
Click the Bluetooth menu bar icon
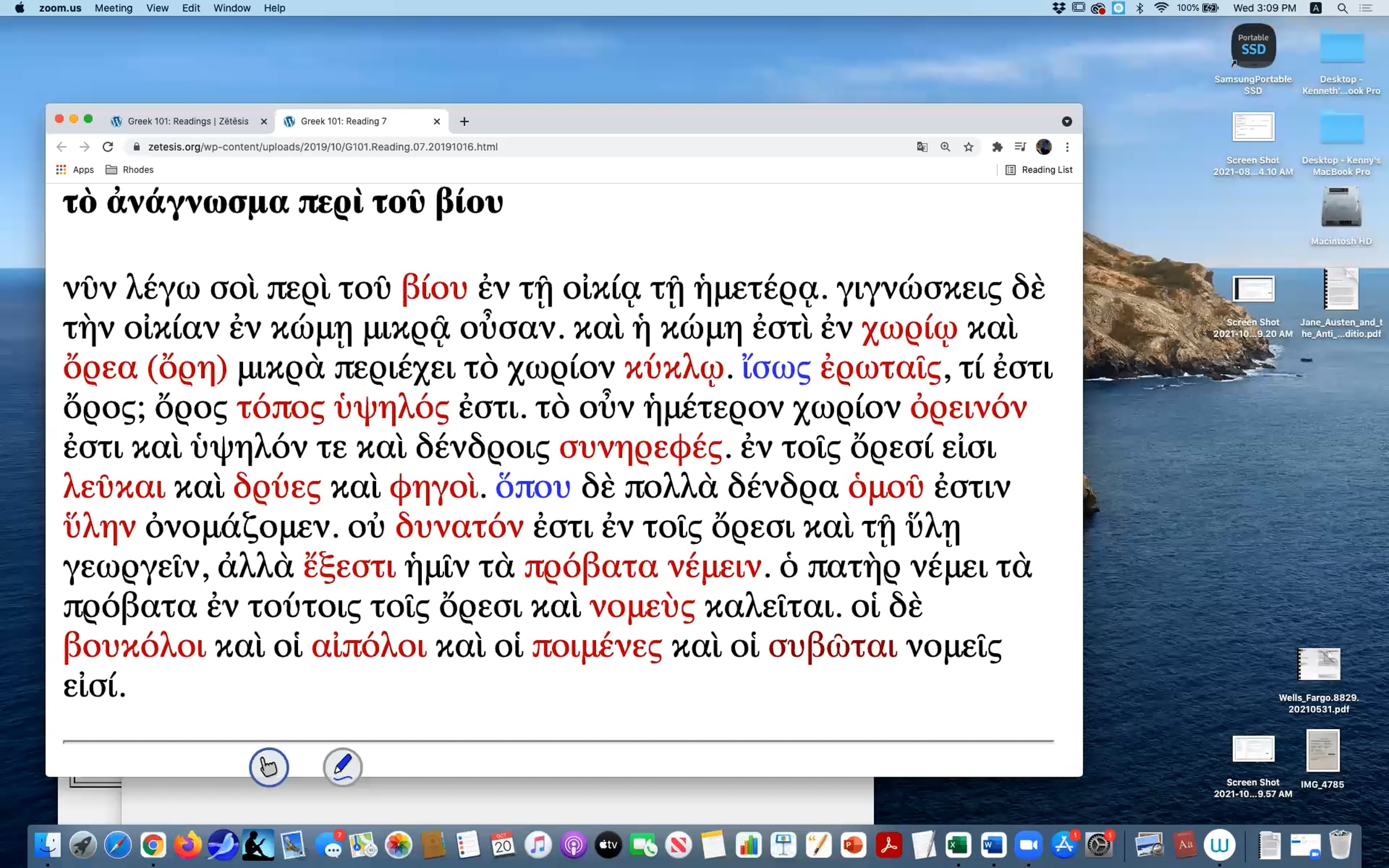click(1140, 8)
